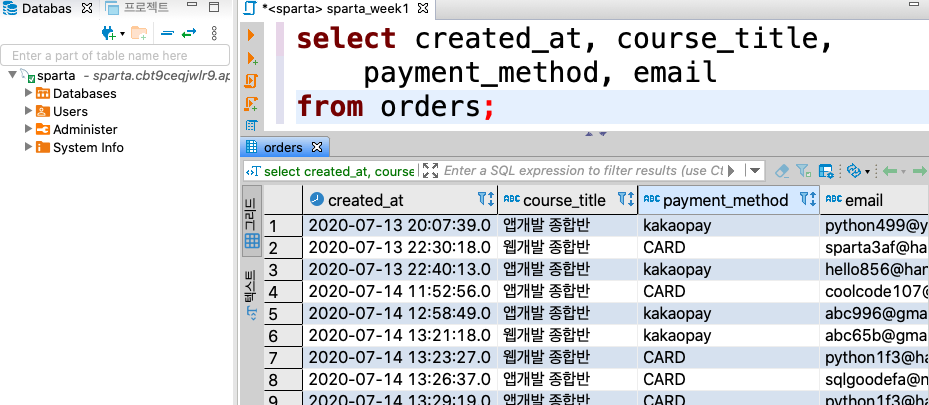Expand the Administer tree node
Image resolution: width=929 pixels, height=405 pixels.
[x=28, y=128]
